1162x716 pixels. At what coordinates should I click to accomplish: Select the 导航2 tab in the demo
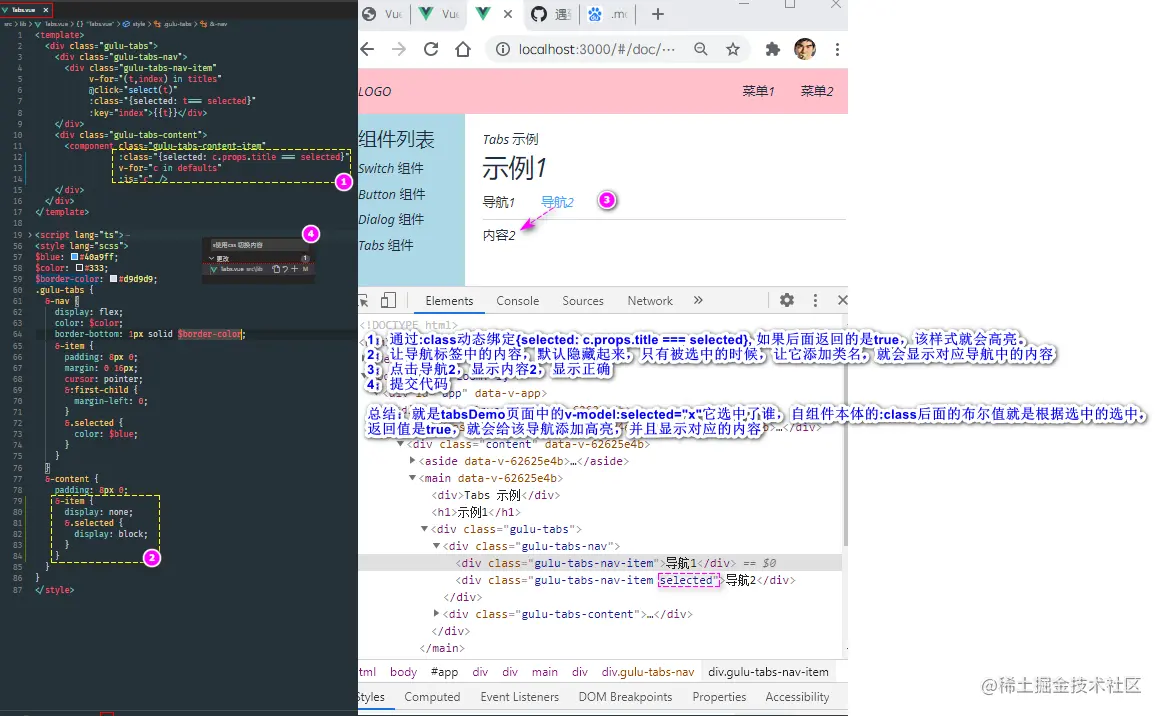coord(557,202)
